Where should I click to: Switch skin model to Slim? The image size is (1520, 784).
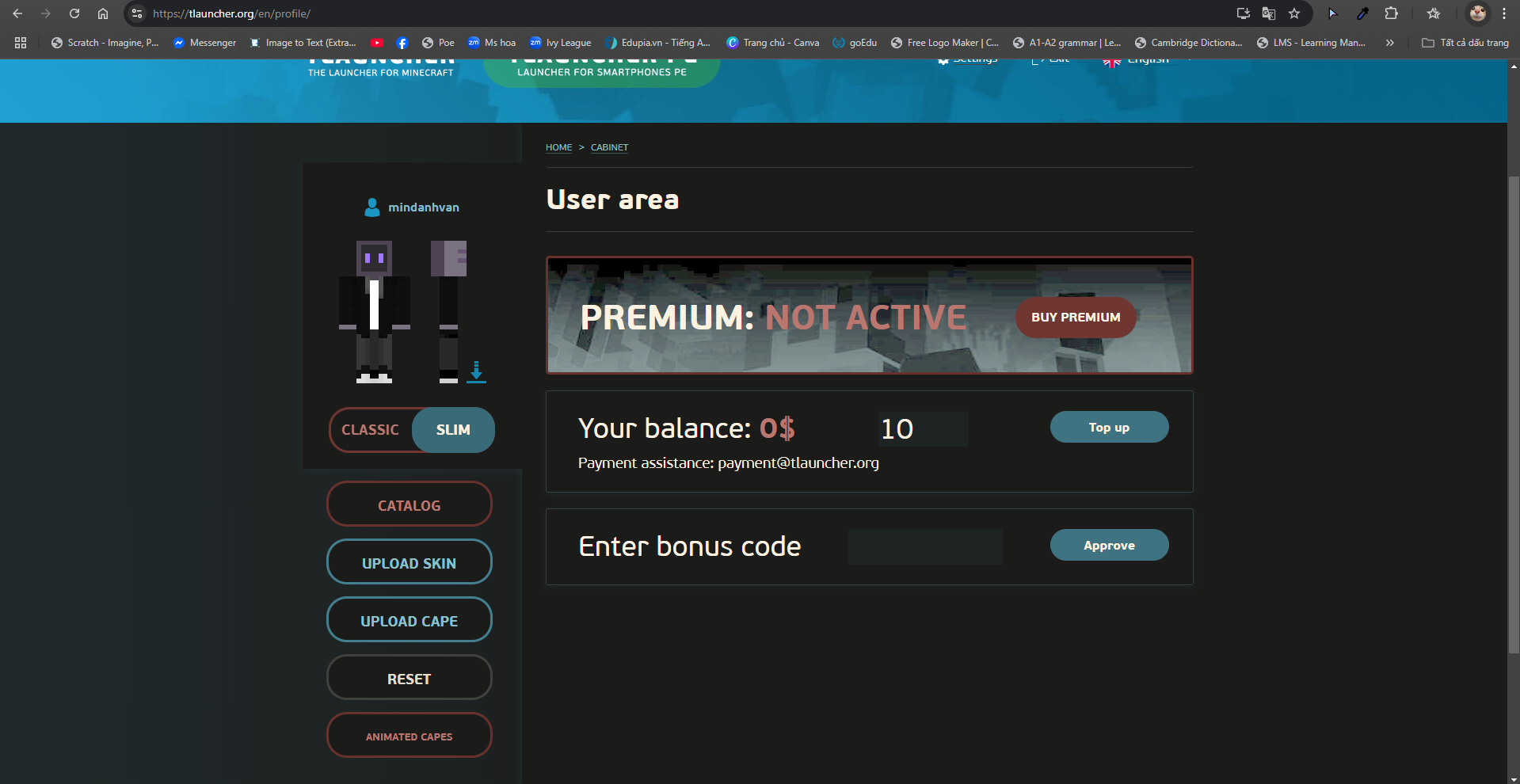pyautogui.click(x=453, y=430)
